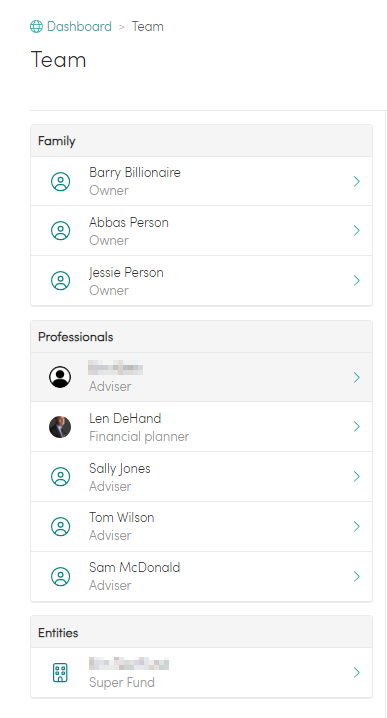Click Sally Jones' user avatar icon
The height and width of the screenshot is (718, 387).
click(60, 477)
